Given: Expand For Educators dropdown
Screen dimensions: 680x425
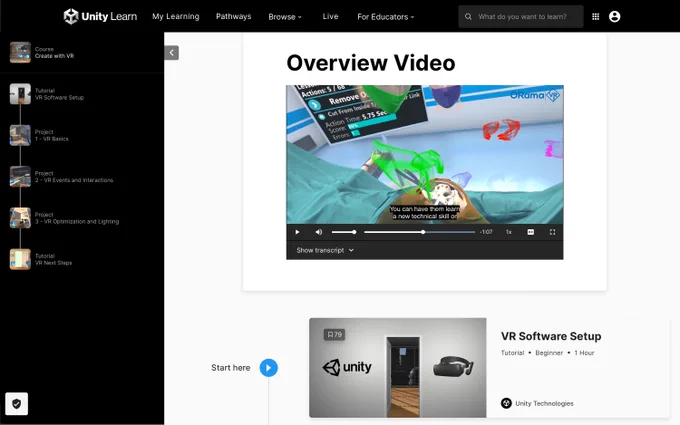Looking at the screenshot, I should pyautogui.click(x=386, y=17).
